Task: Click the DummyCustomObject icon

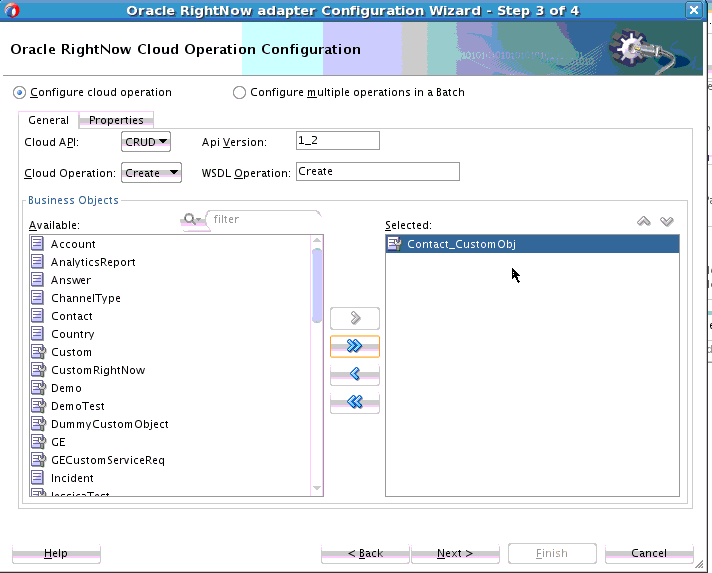Action: [x=39, y=424]
